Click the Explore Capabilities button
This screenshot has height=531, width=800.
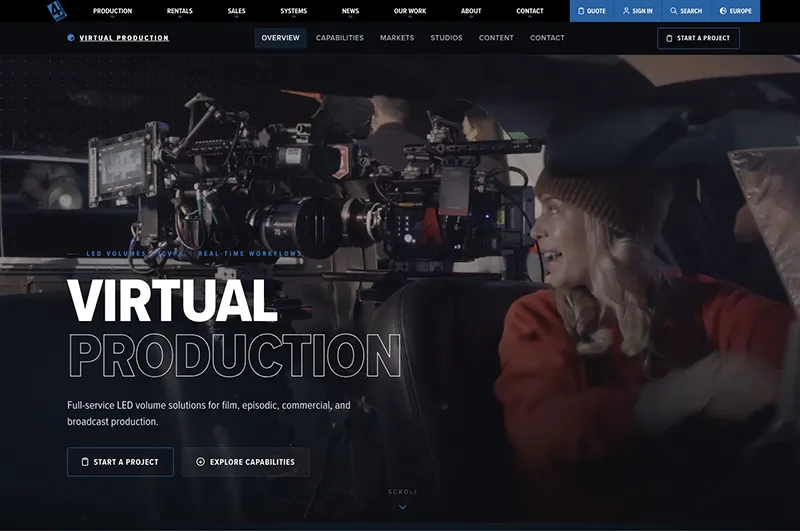pyautogui.click(x=246, y=462)
